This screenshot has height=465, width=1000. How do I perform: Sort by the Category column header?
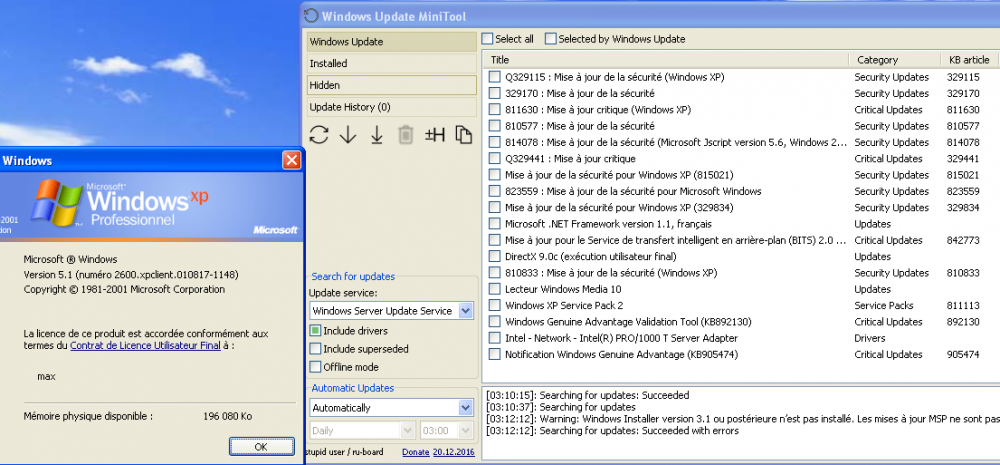[x=894, y=60]
